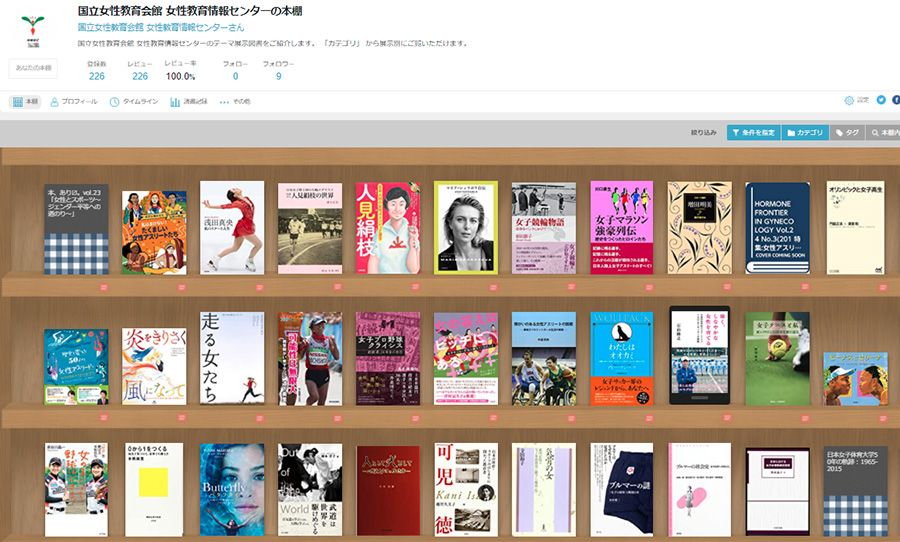
Task: Open the カテゴリ category filter
Action: (805, 133)
